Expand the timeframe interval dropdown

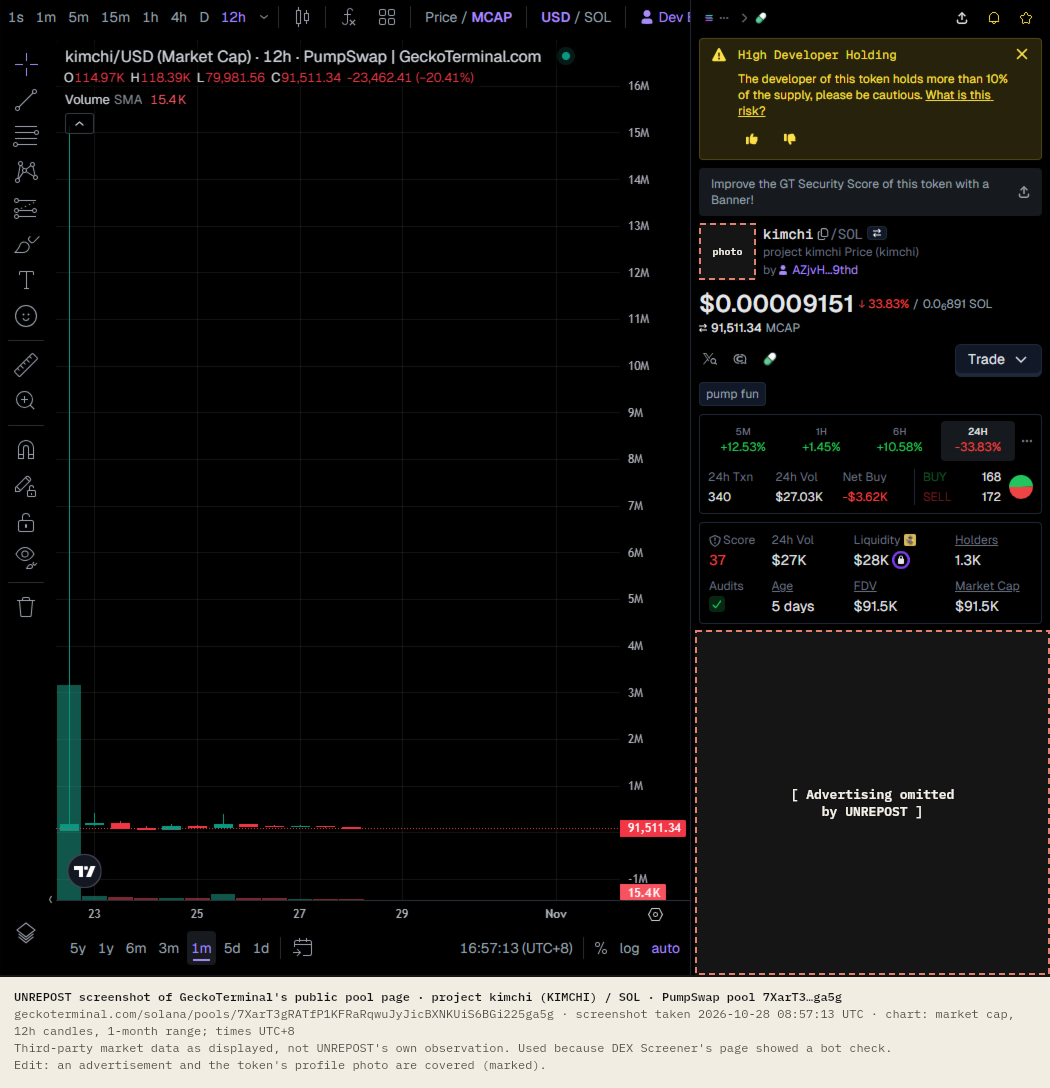[x=264, y=17]
